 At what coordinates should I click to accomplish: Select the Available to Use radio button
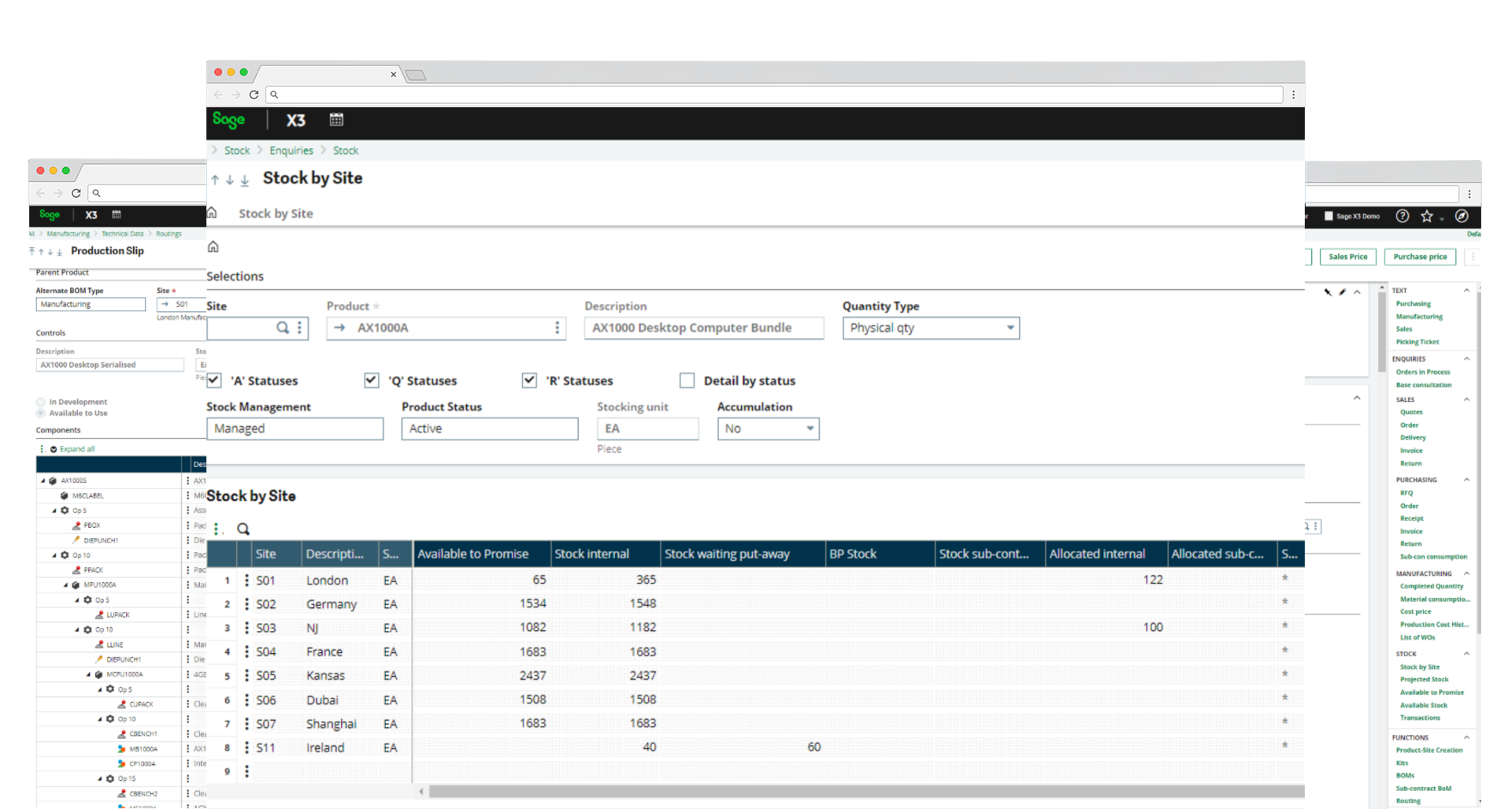(41, 413)
